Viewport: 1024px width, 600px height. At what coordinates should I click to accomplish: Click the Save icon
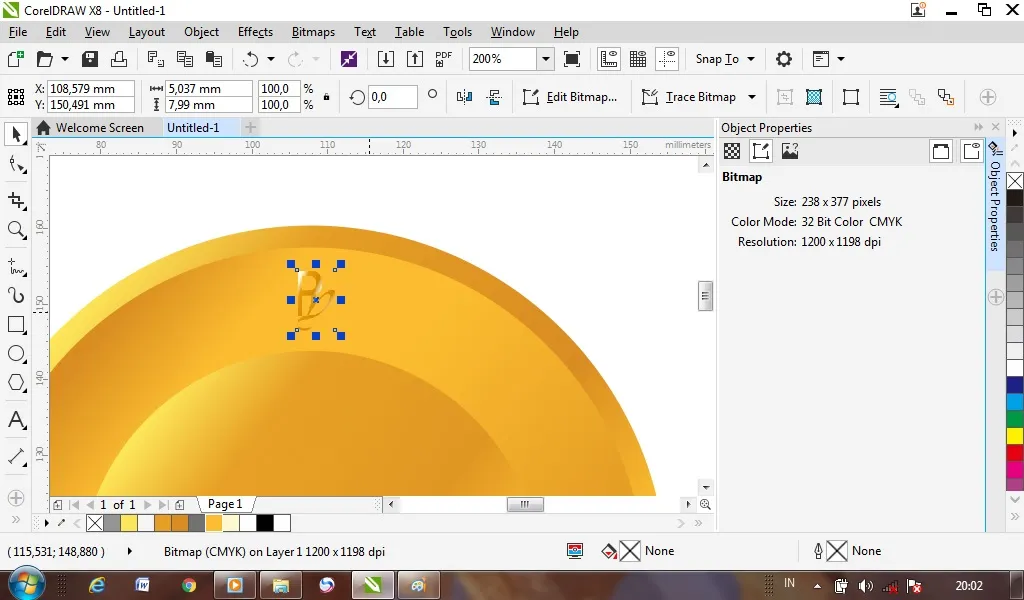coord(89,59)
